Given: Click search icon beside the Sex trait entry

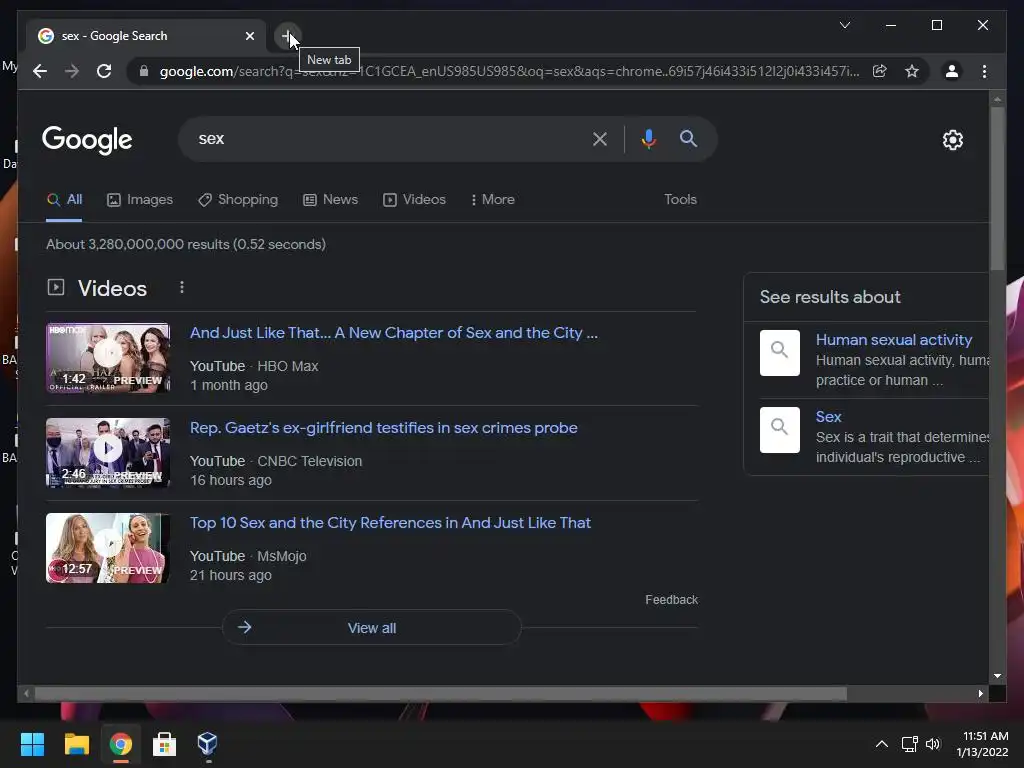Looking at the screenshot, I should [780, 430].
